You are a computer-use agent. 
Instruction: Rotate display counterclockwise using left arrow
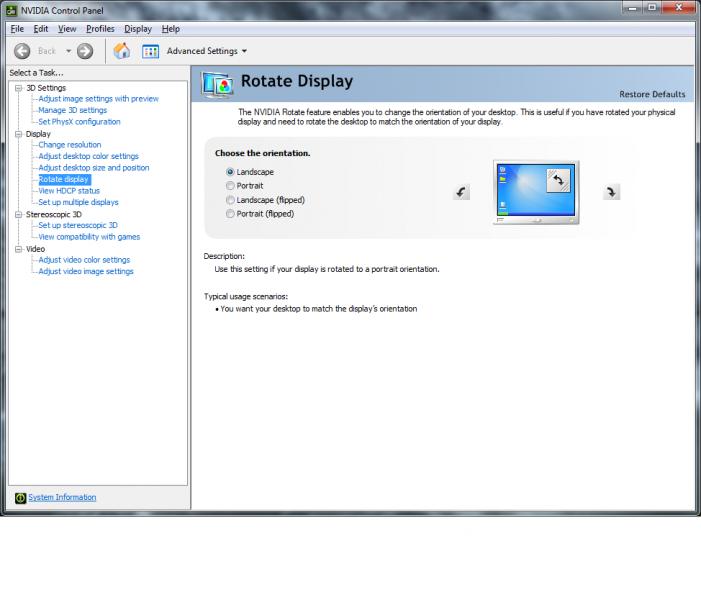click(460, 193)
